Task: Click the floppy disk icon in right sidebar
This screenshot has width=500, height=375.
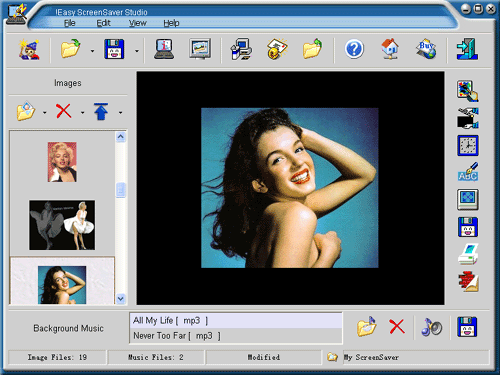Action: click(468, 227)
